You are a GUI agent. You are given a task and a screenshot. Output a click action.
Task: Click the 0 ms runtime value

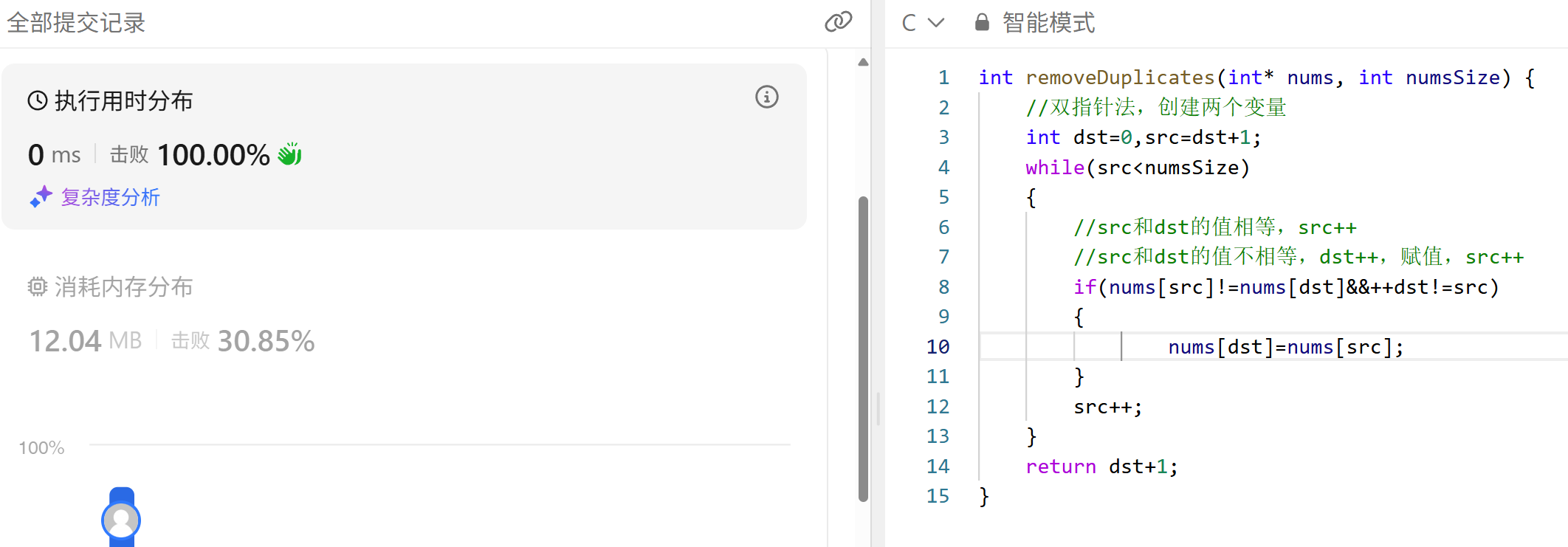click(55, 155)
